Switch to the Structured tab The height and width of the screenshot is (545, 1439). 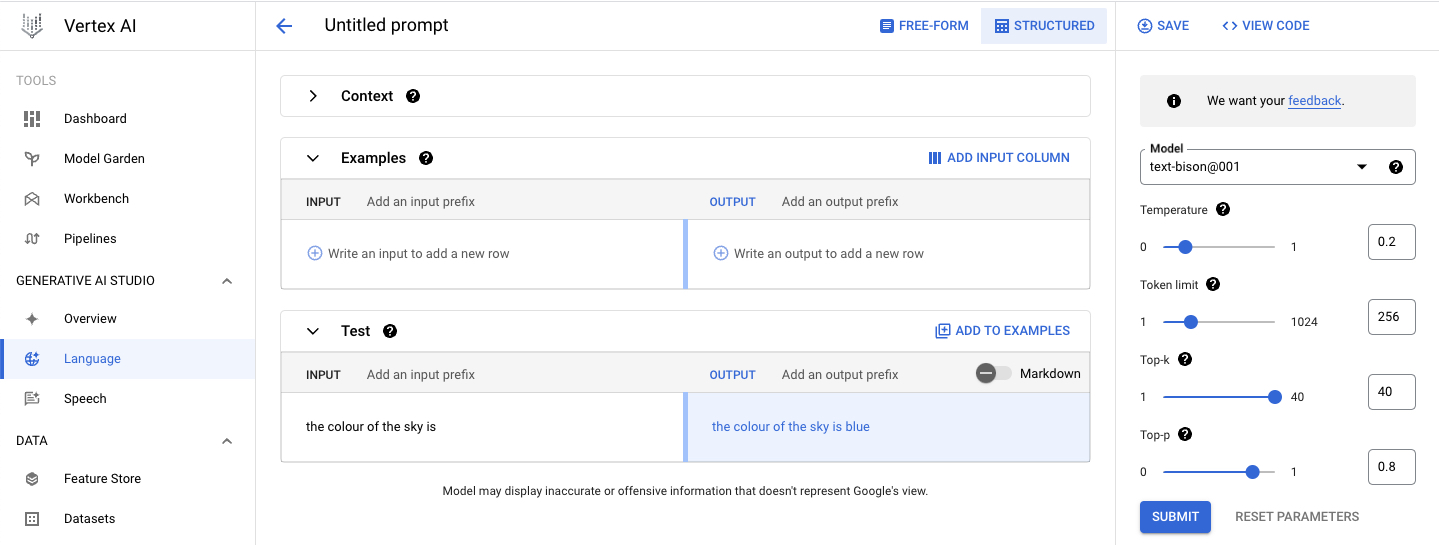pyautogui.click(x=1044, y=26)
